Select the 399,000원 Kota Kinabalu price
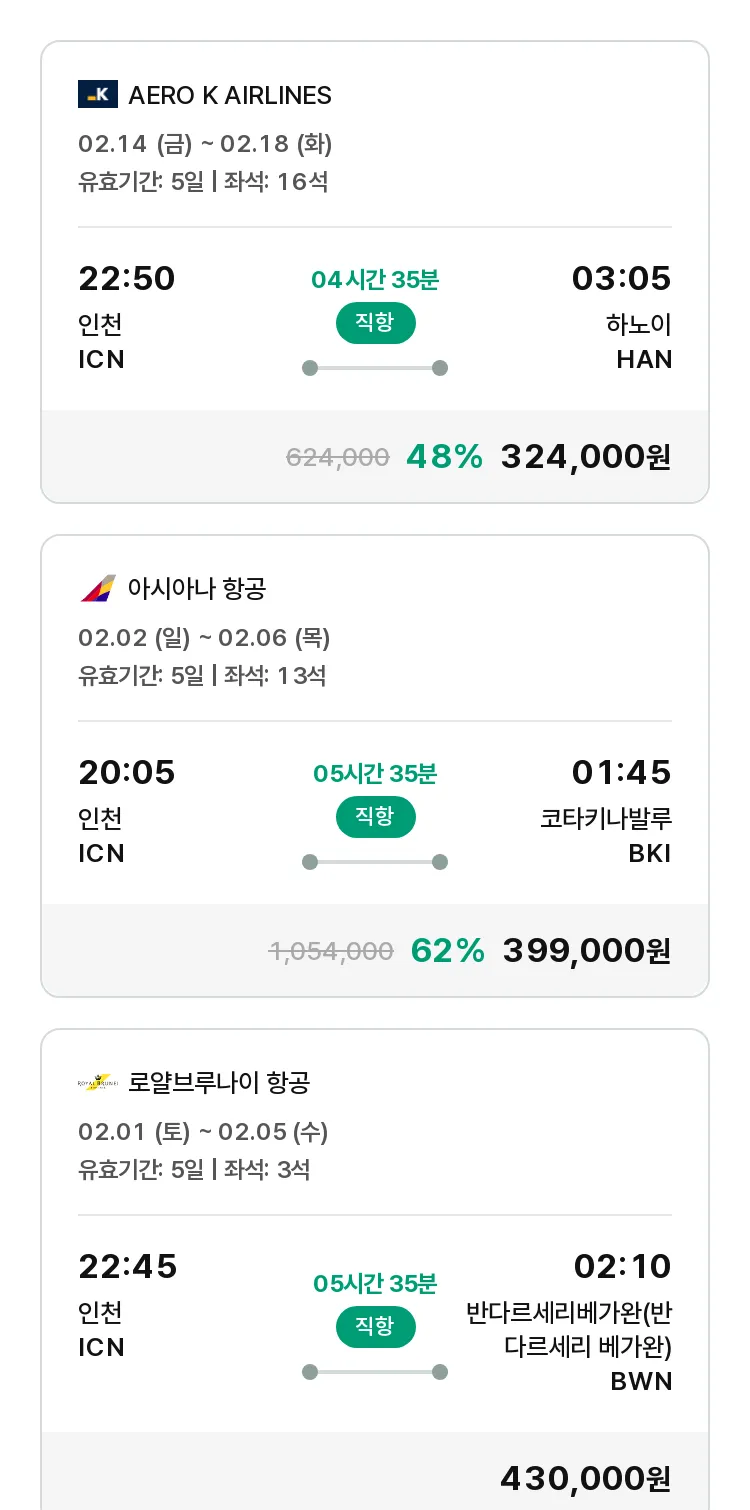This screenshot has height=1510, width=750. [586, 951]
